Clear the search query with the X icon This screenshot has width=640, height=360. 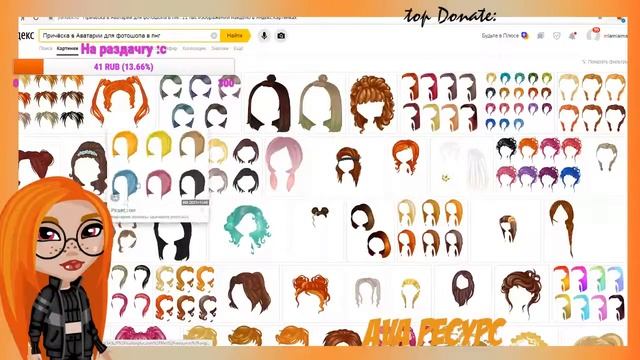point(213,36)
